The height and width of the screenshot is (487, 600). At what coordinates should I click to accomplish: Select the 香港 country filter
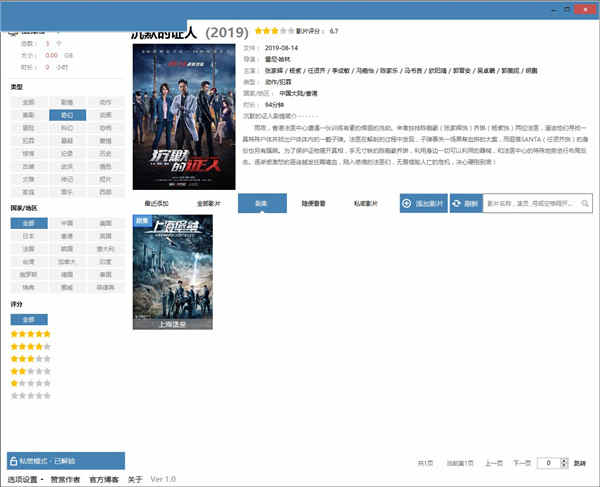[x=67, y=236]
